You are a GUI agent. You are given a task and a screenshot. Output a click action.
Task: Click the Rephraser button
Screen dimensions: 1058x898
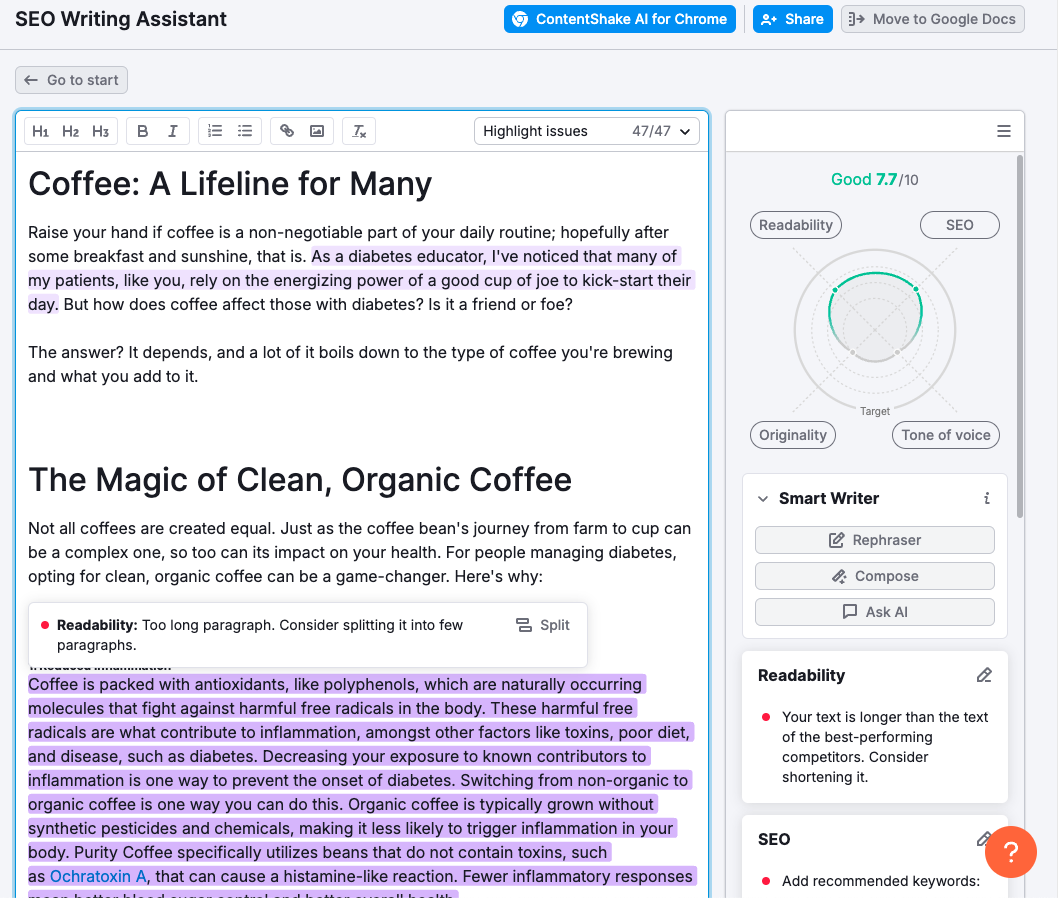tap(874, 540)
